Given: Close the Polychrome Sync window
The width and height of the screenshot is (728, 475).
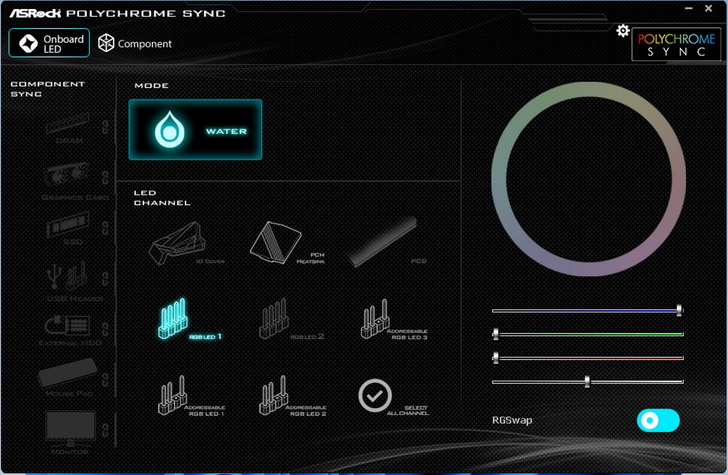Looking at the screenshot, I should tap(708, 8).
